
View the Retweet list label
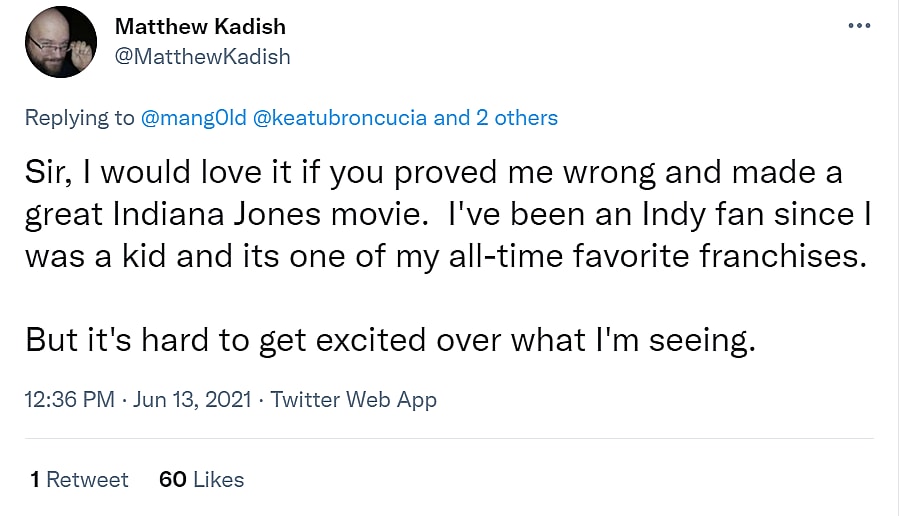[x=87, y=480]
